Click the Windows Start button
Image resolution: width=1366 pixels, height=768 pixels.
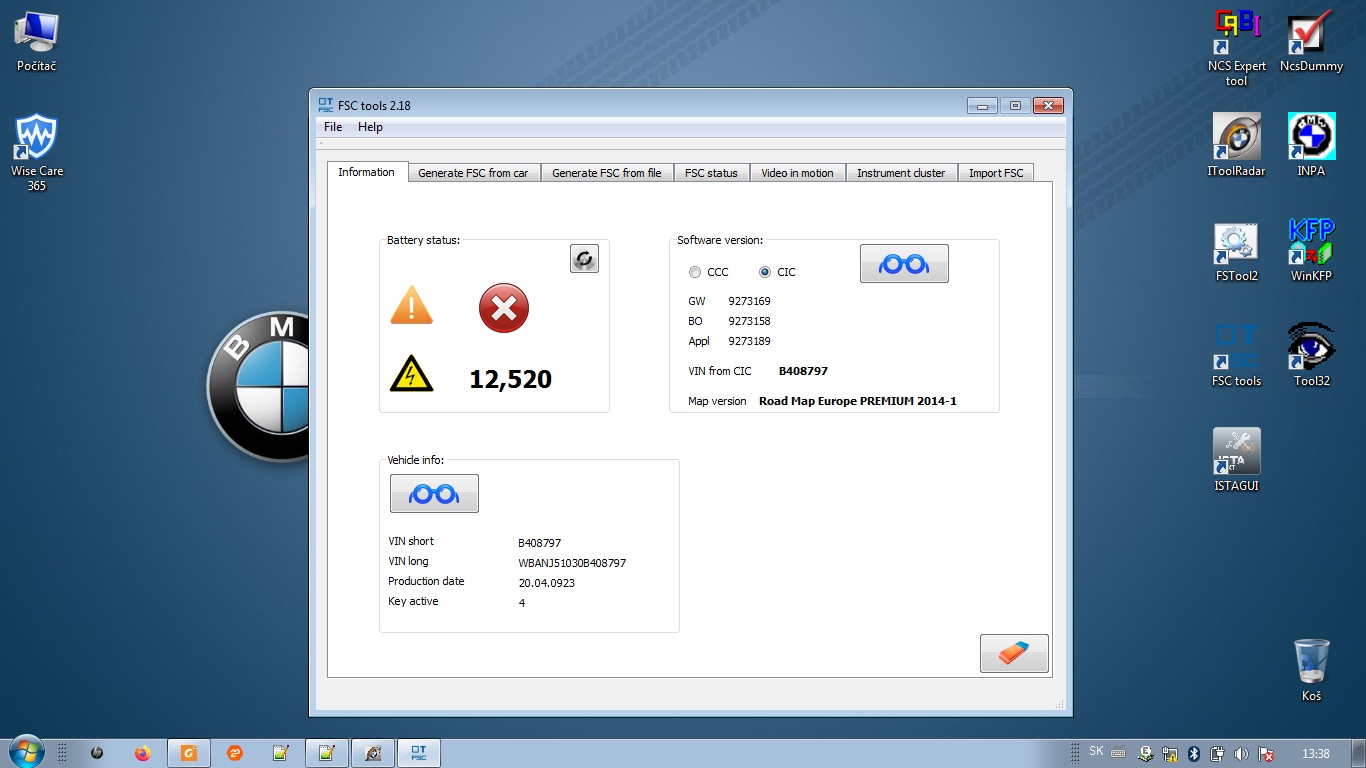coord(25,752)
